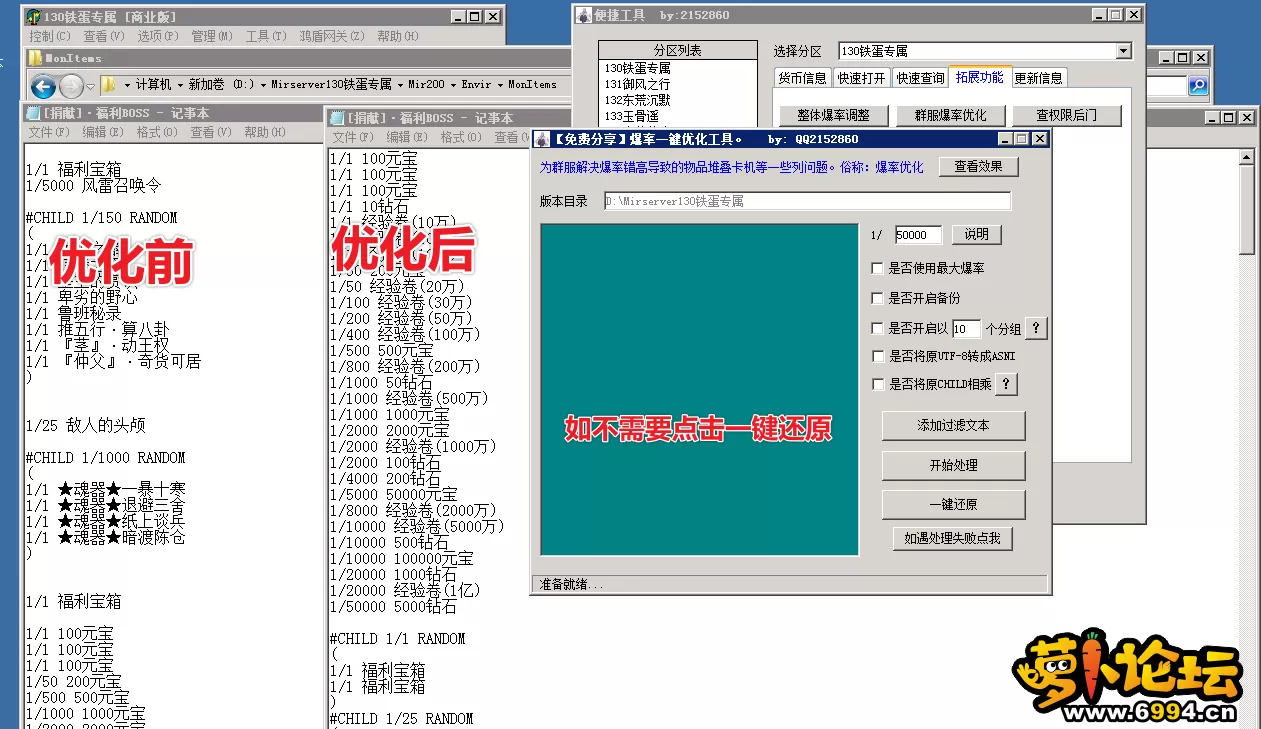Click 一键还原 button
Viewport: 1261px width, 729px height.
point(953,504)
